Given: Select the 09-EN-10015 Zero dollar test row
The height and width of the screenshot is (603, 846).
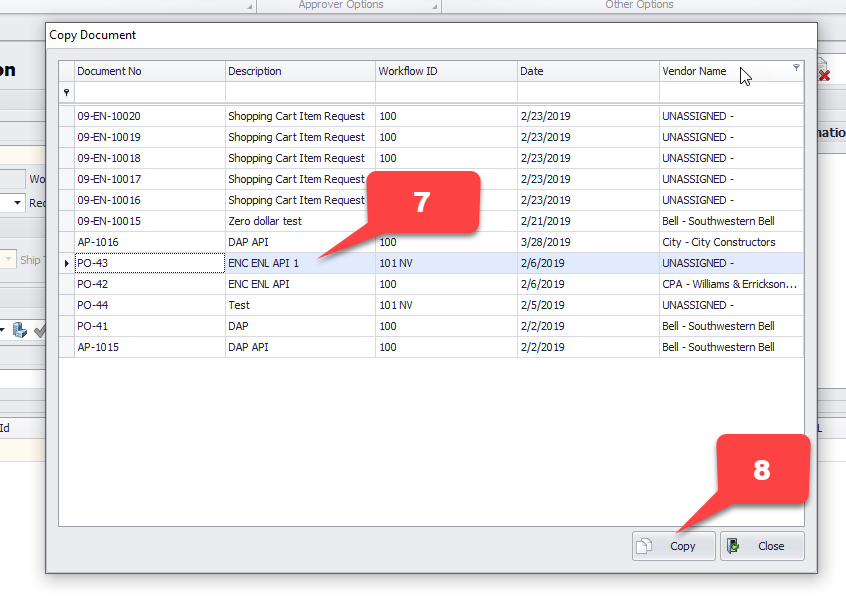Looking at the screenshot, I should coord(300,221).
